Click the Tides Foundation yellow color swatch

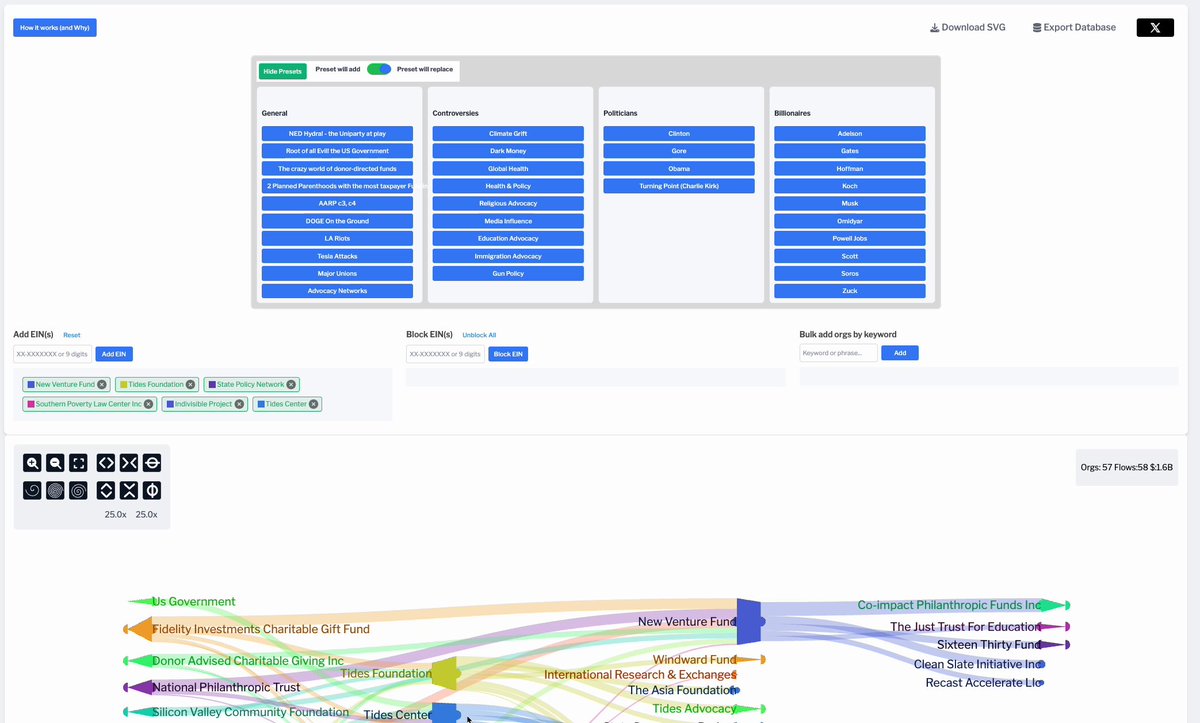pos(123,384)
